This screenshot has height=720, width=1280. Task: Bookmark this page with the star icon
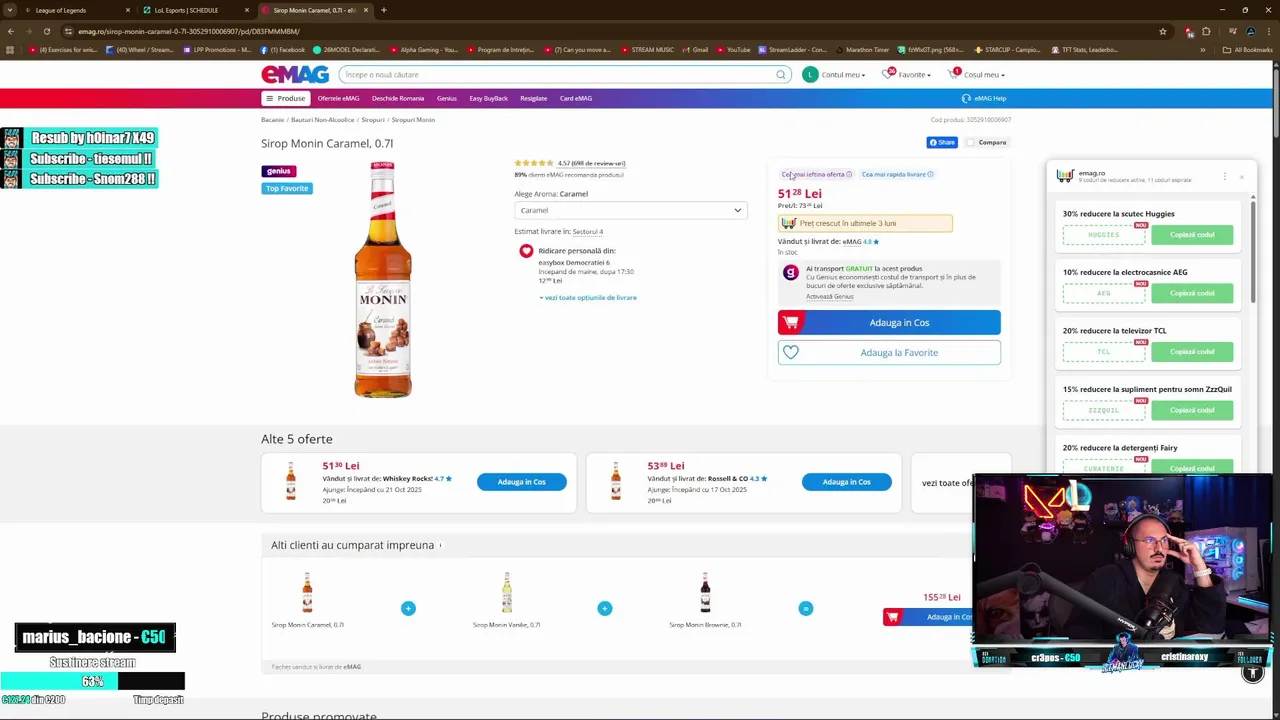coord(1162,31)
